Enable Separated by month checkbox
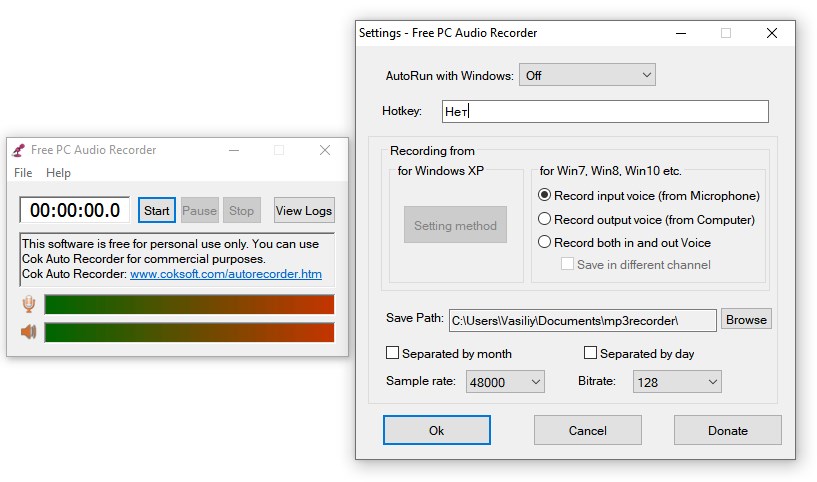This screenshot has width=817, height=482. 393,354
